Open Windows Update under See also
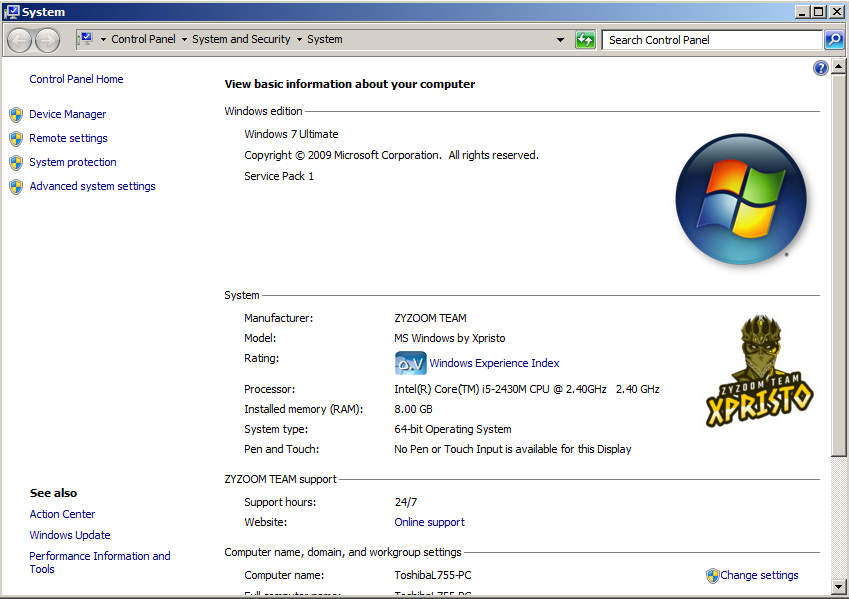This screenshot has width=849, height=599. pyautogui.click(x=70, y=535)
